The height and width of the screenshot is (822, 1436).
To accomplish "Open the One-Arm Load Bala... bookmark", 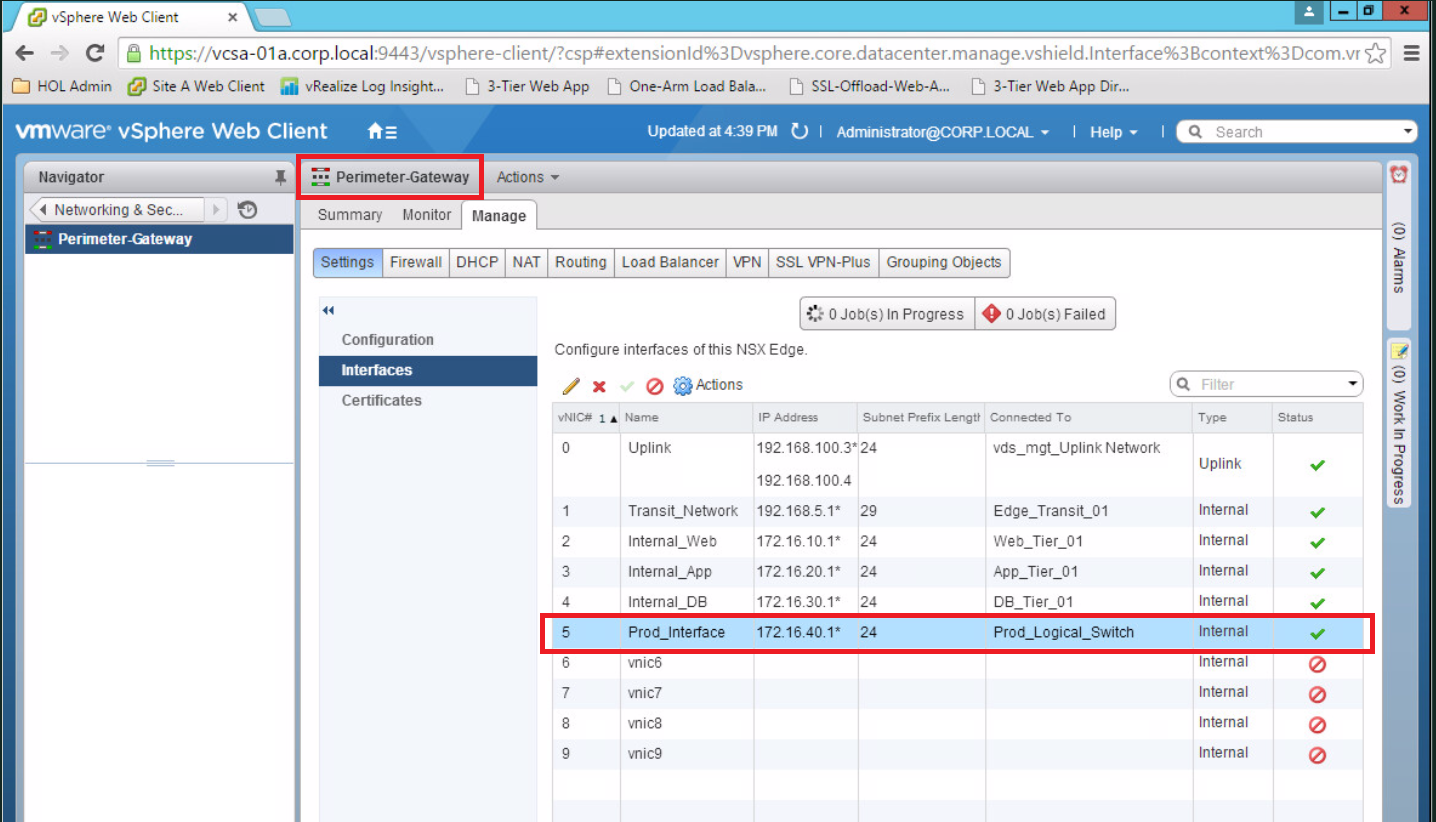I will [x=687, y=86].
